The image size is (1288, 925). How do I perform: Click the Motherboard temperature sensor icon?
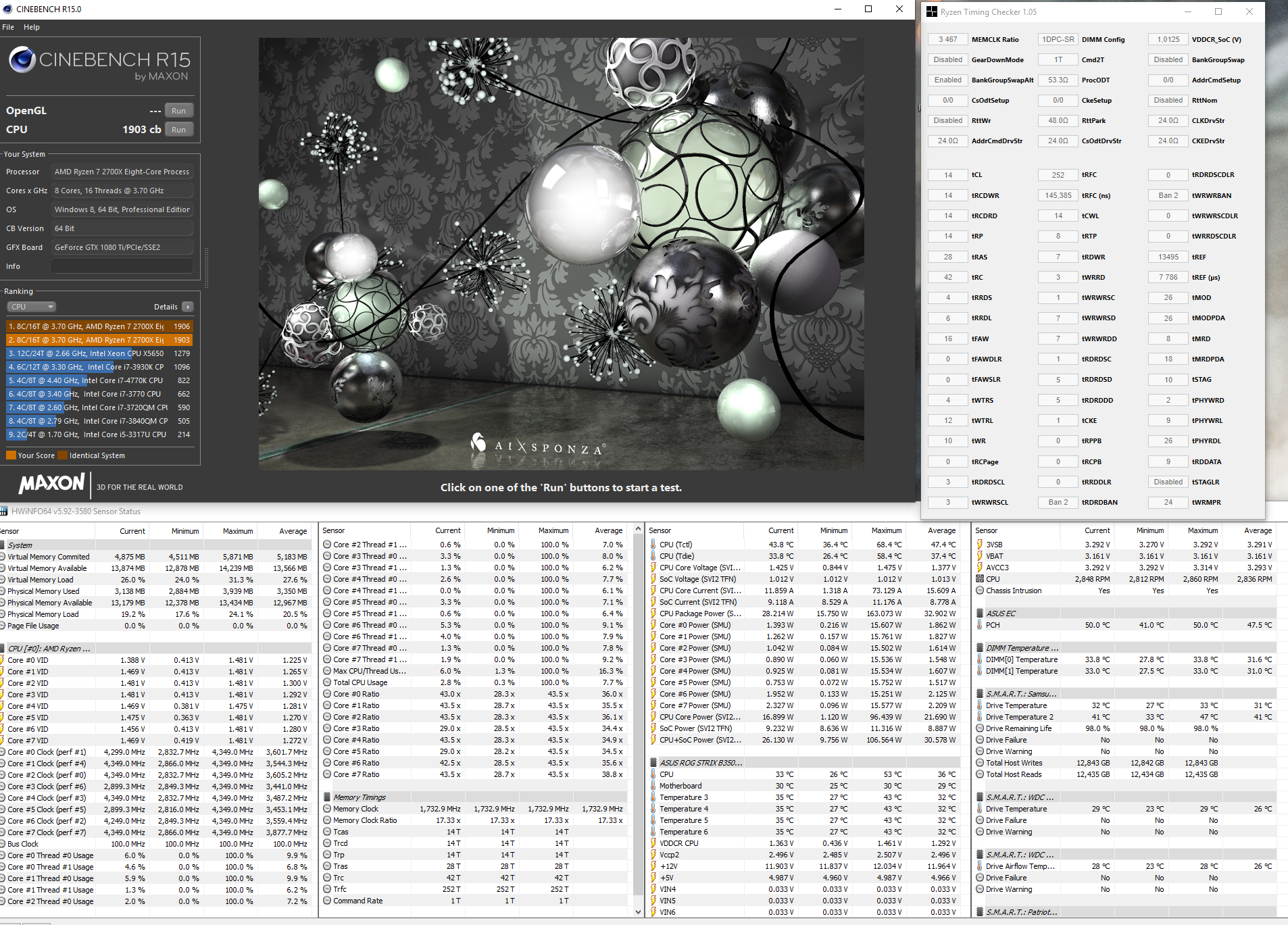pos(653,786)
